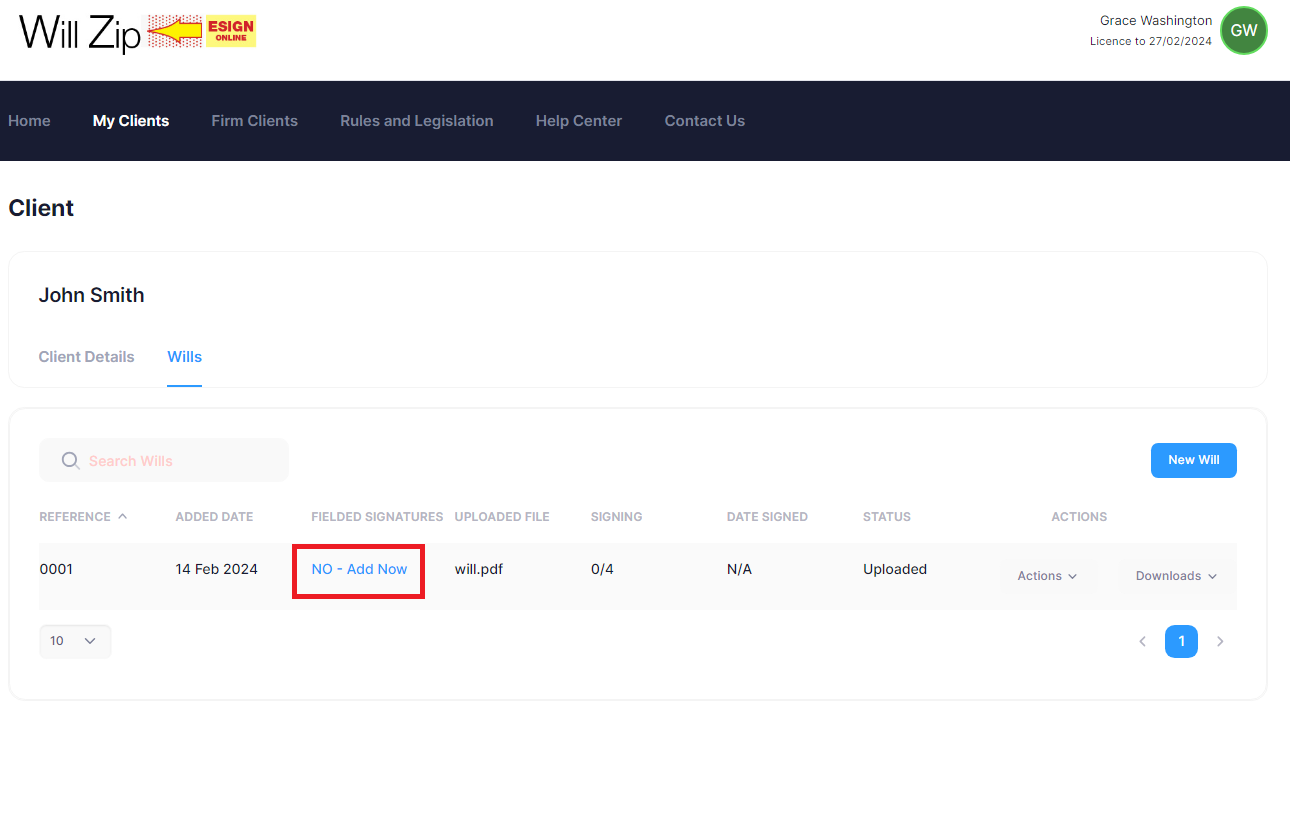Switch to the Client Details tab
This screenshot has width=1290, height=822.
click(86, 357)
